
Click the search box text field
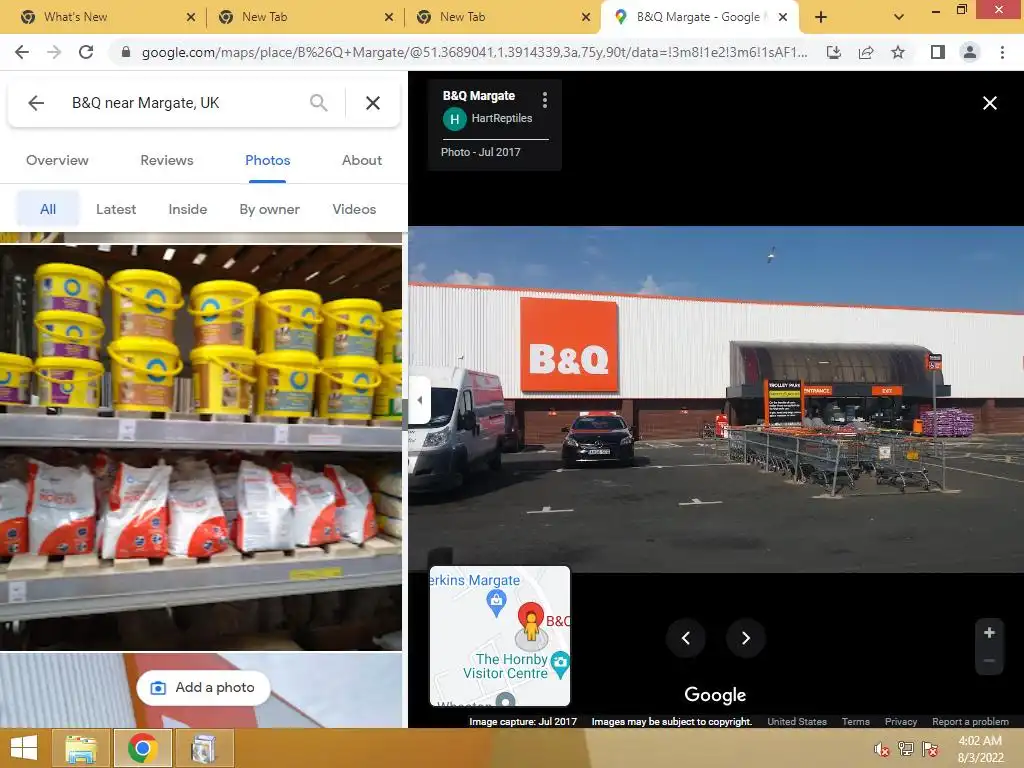183,103
